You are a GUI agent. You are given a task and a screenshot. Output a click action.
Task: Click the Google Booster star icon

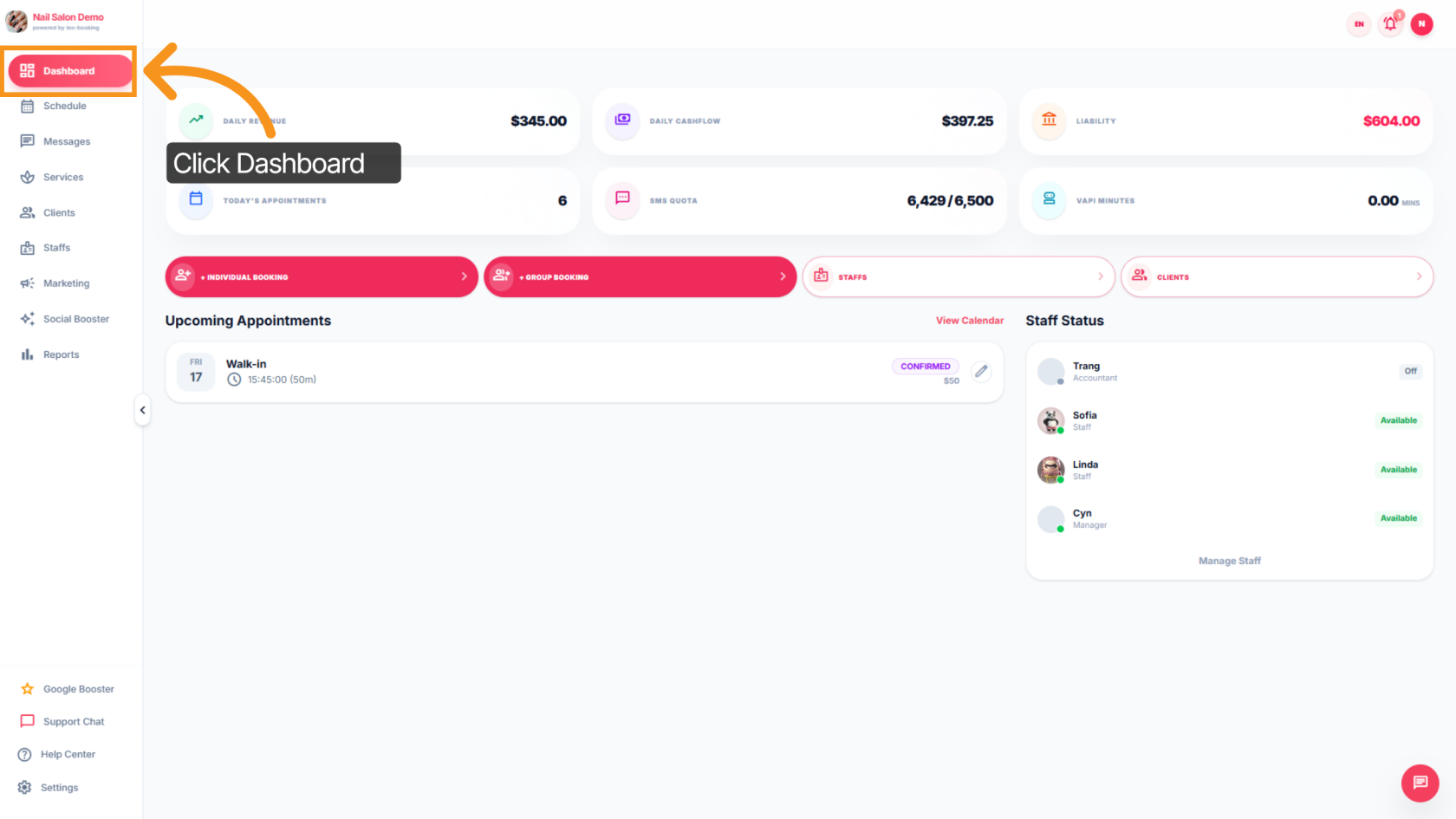point(27,689)
